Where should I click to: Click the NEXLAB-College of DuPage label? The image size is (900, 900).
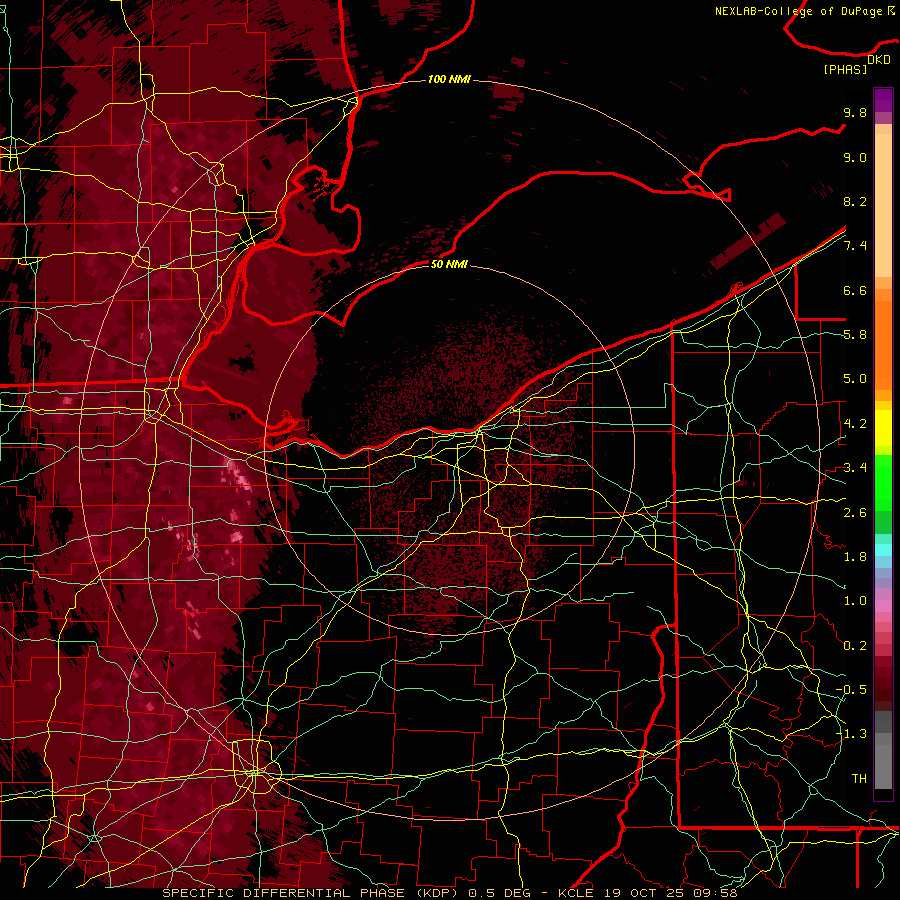point(804,11)
